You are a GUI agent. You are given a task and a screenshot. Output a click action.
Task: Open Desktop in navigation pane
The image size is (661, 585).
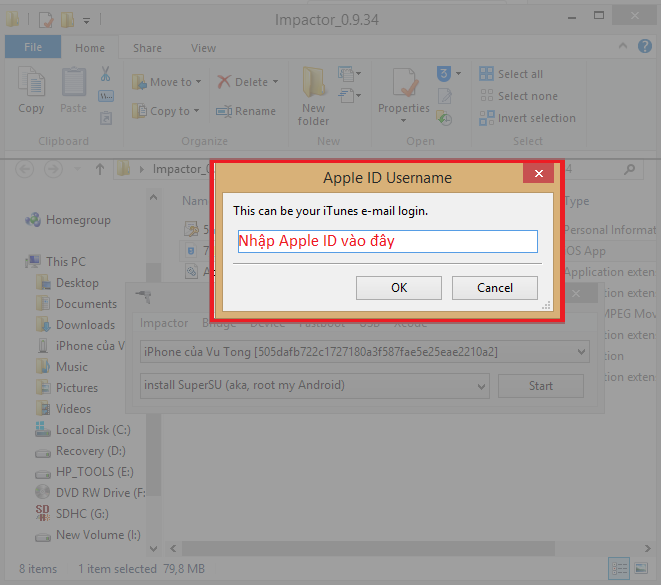point(67,282)
